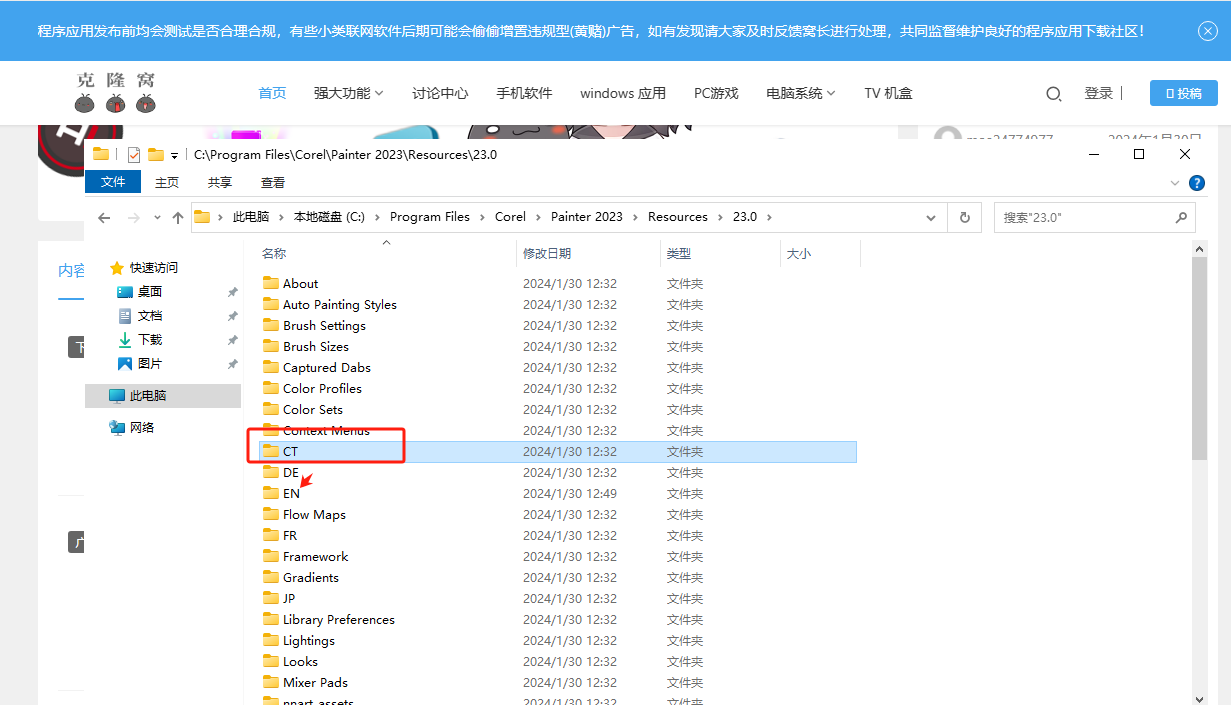Click the Explorer forward arrow

[x=134, y=217]
